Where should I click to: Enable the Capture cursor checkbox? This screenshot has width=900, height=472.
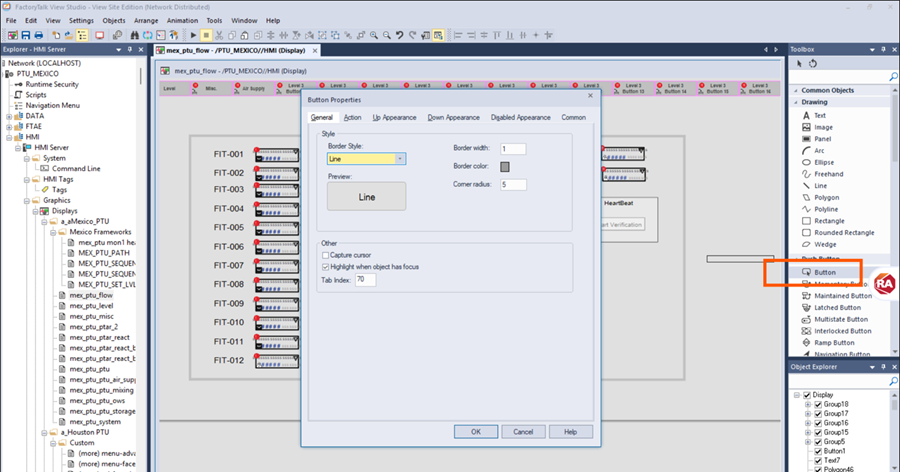click(325, 255)
